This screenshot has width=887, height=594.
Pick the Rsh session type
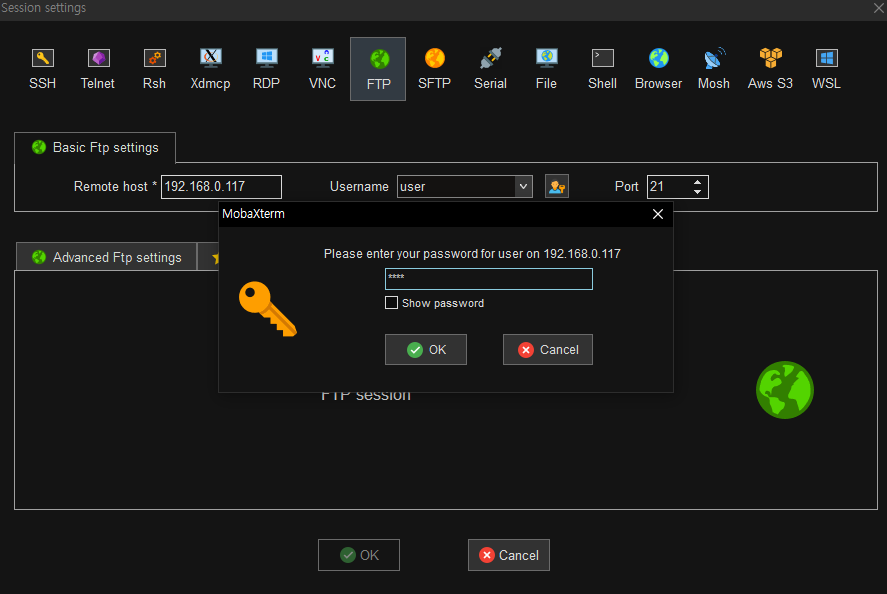(154, 69)
